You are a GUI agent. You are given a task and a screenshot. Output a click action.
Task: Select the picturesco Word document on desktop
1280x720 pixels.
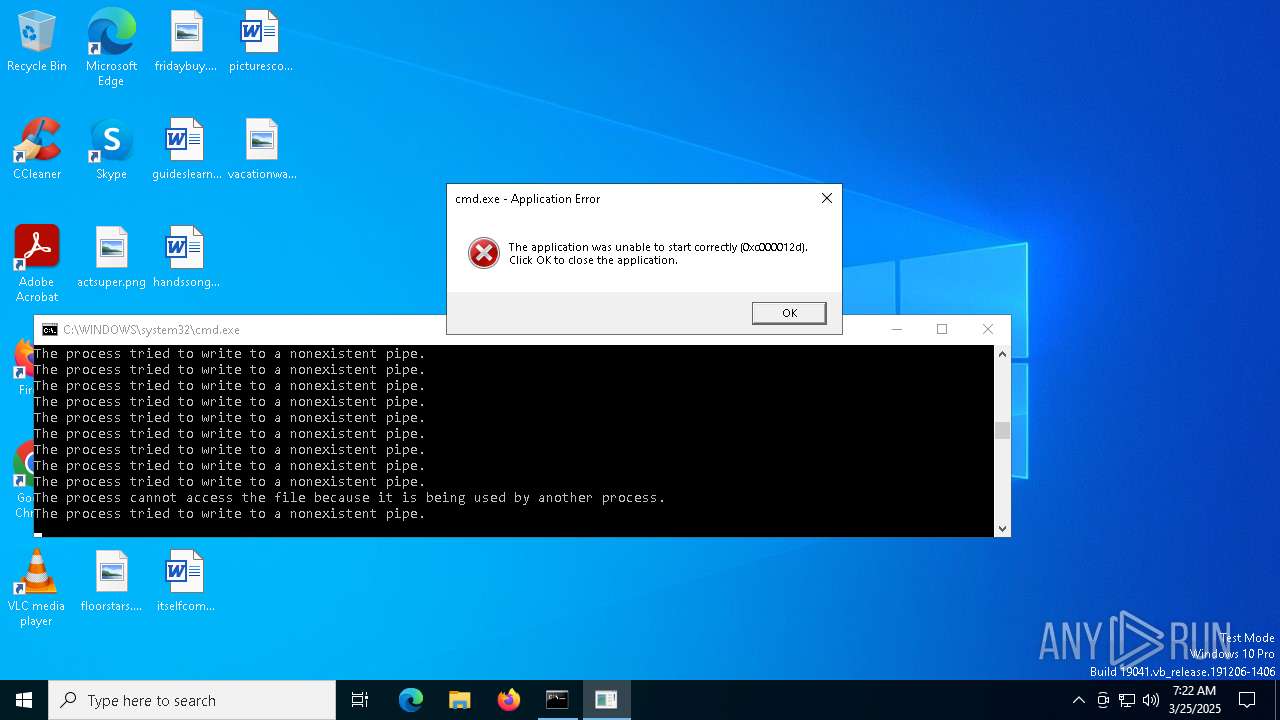260,42
